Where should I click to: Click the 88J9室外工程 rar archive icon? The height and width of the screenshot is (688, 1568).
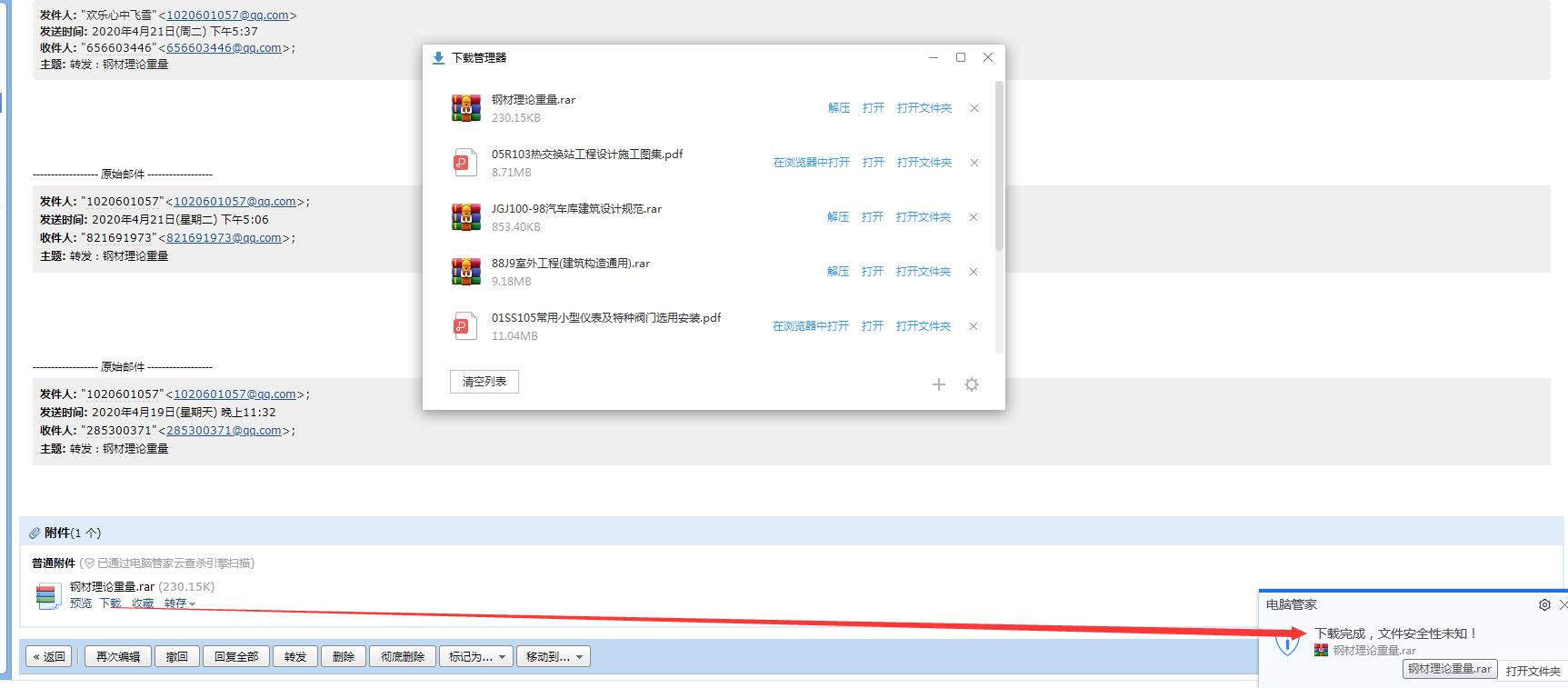pyautogui.click(x=466, y=272)
